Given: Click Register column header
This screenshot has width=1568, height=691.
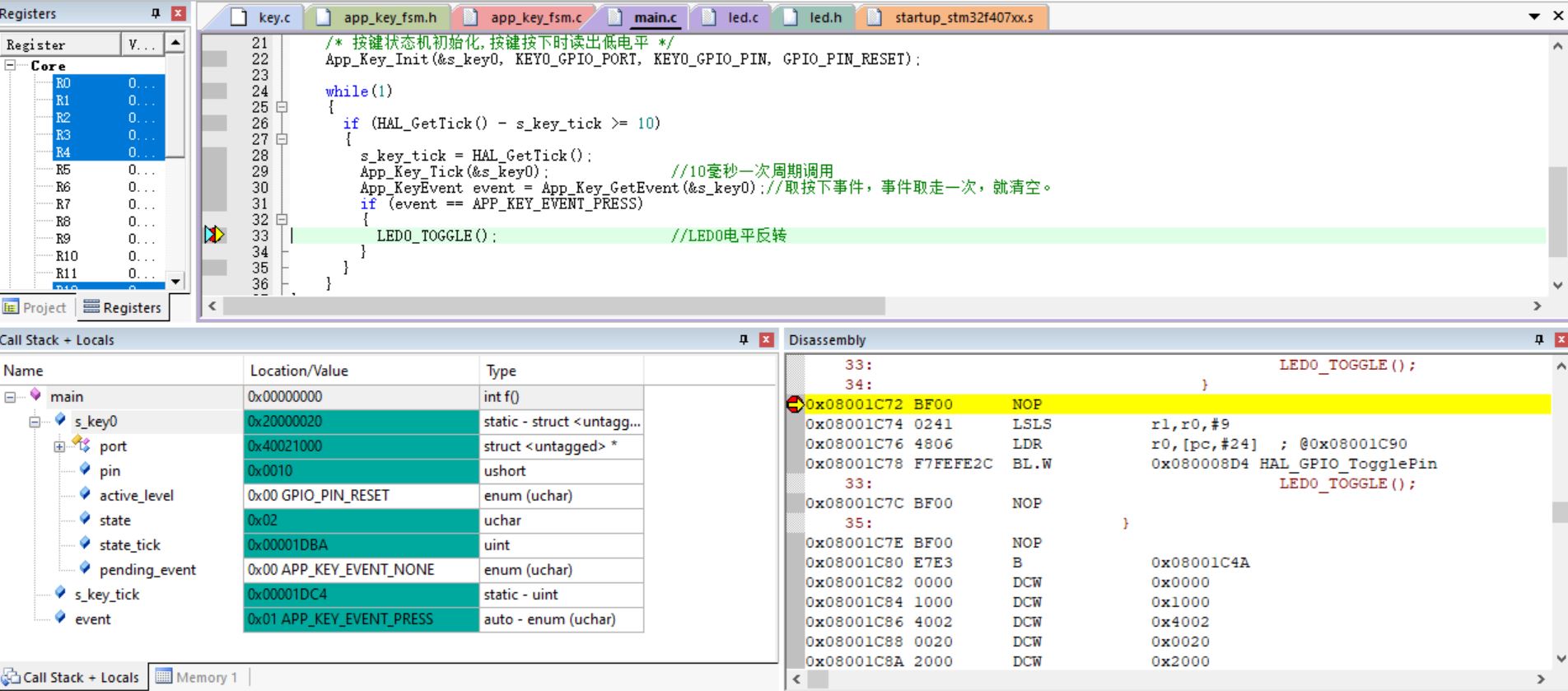Looking at the screenshot, I should click(60, 44).
